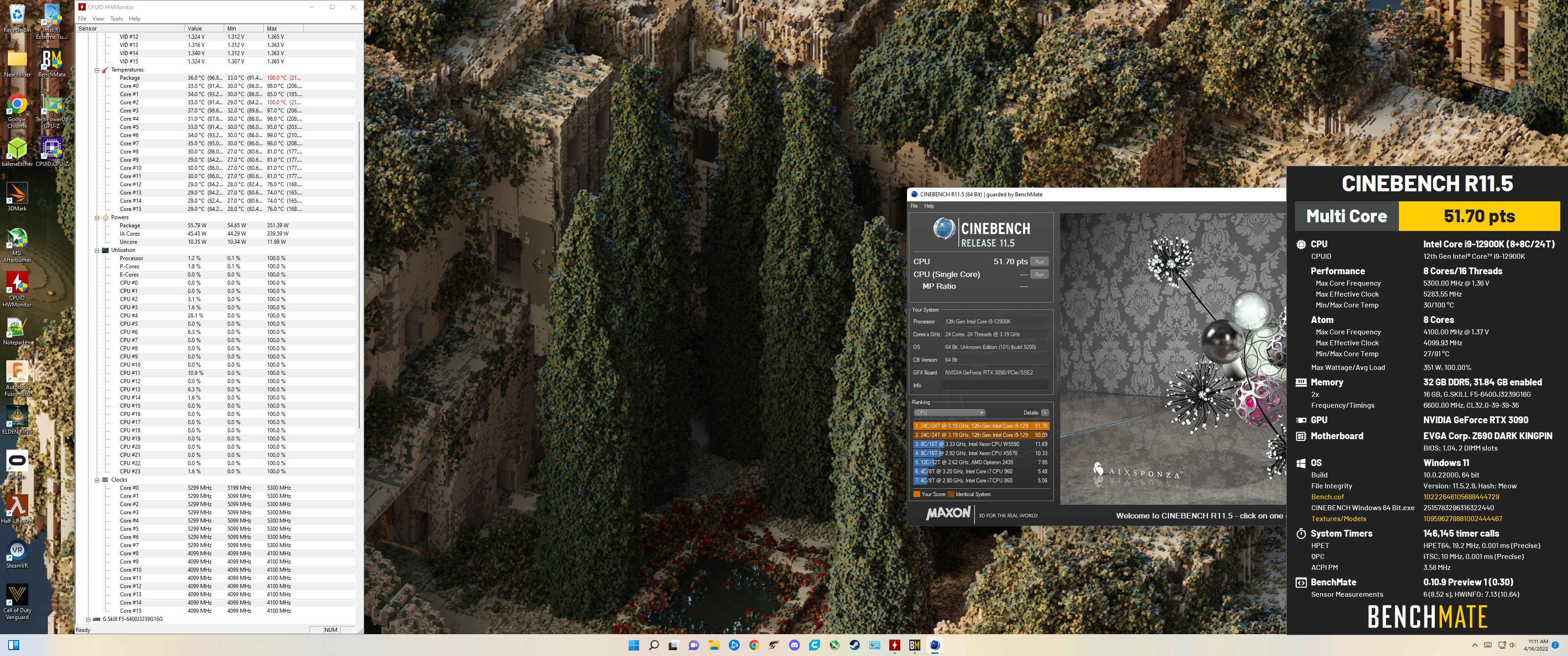Select ranking entry with score 50.09
Image resolution: width=1568 pixels, height=656 pixels.
tap(981, 435)
